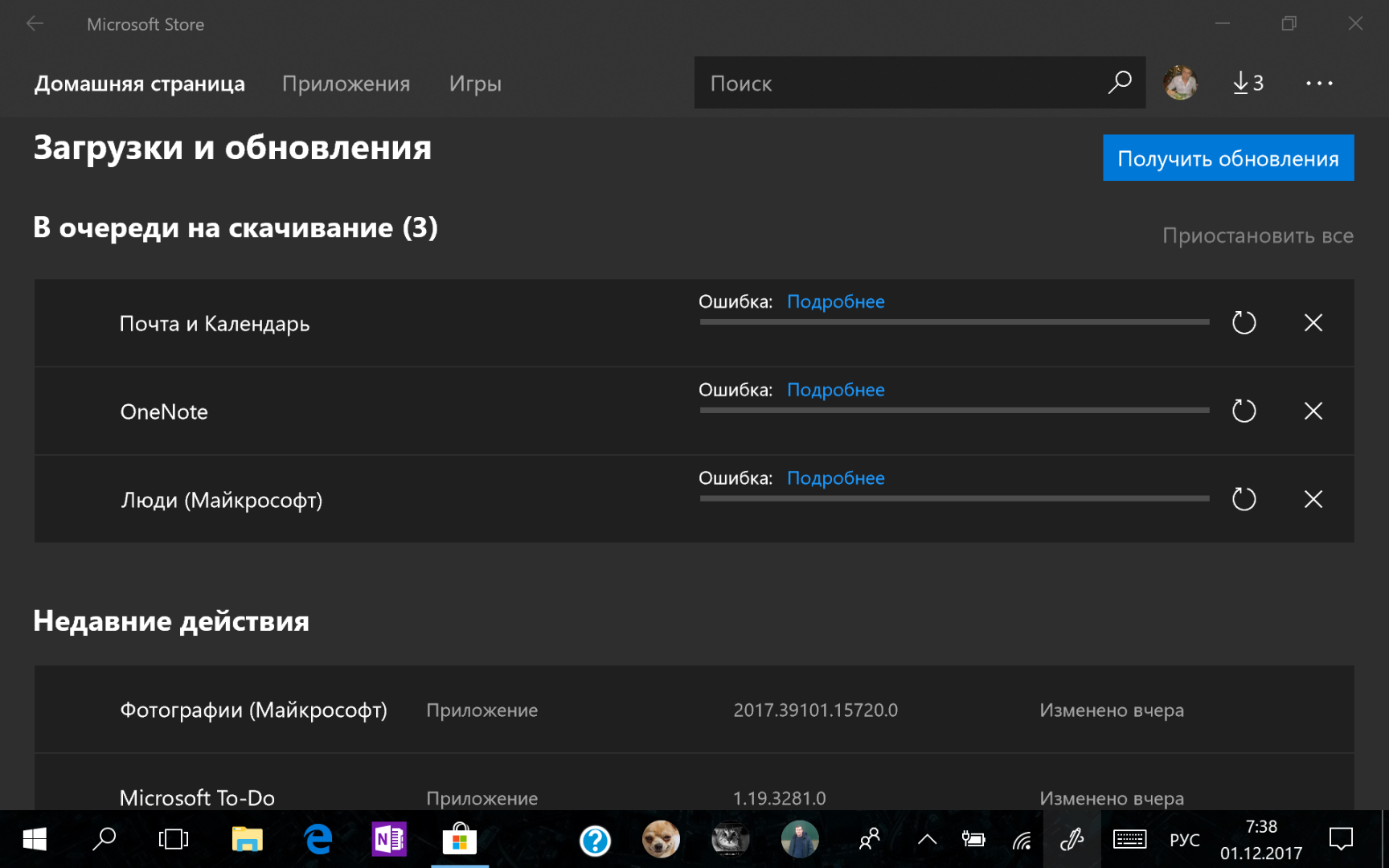Click Приостановить все
Image resolution: width=1389 pixels, height=868 pixels.
pos(1258,235)
